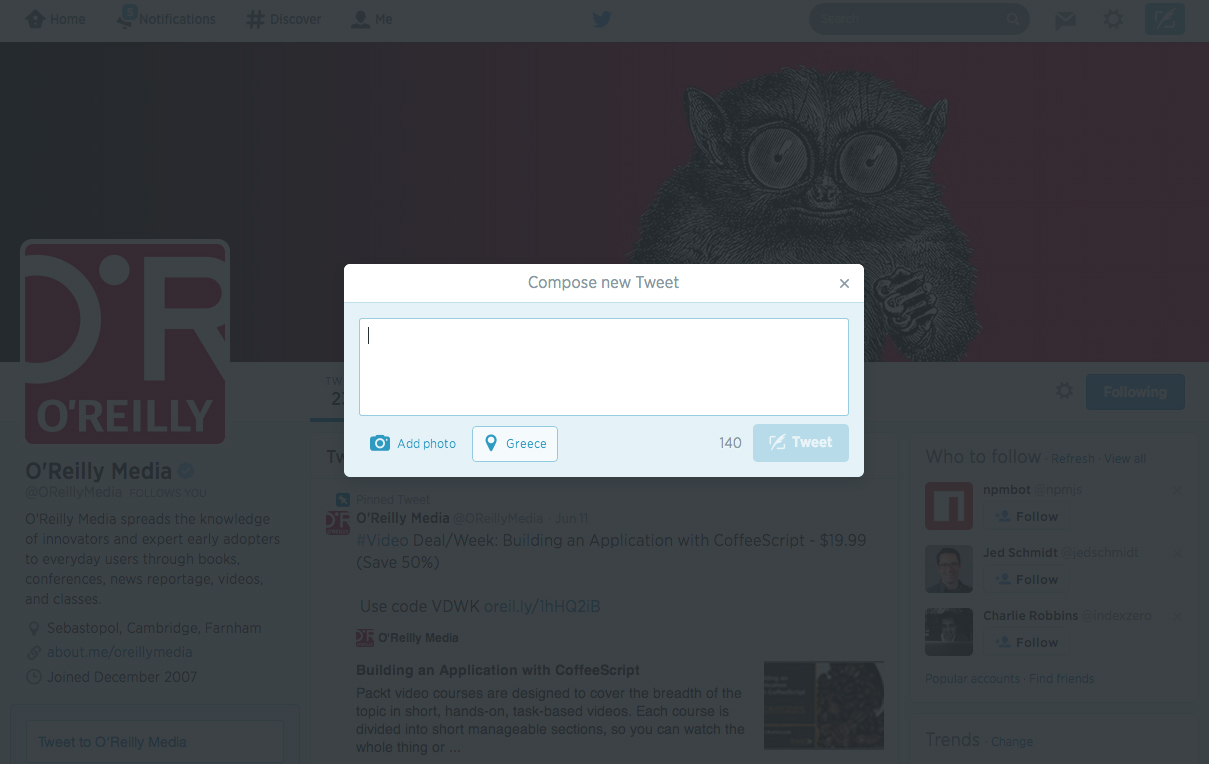Click the search magnifier icon

[1012, 19]
